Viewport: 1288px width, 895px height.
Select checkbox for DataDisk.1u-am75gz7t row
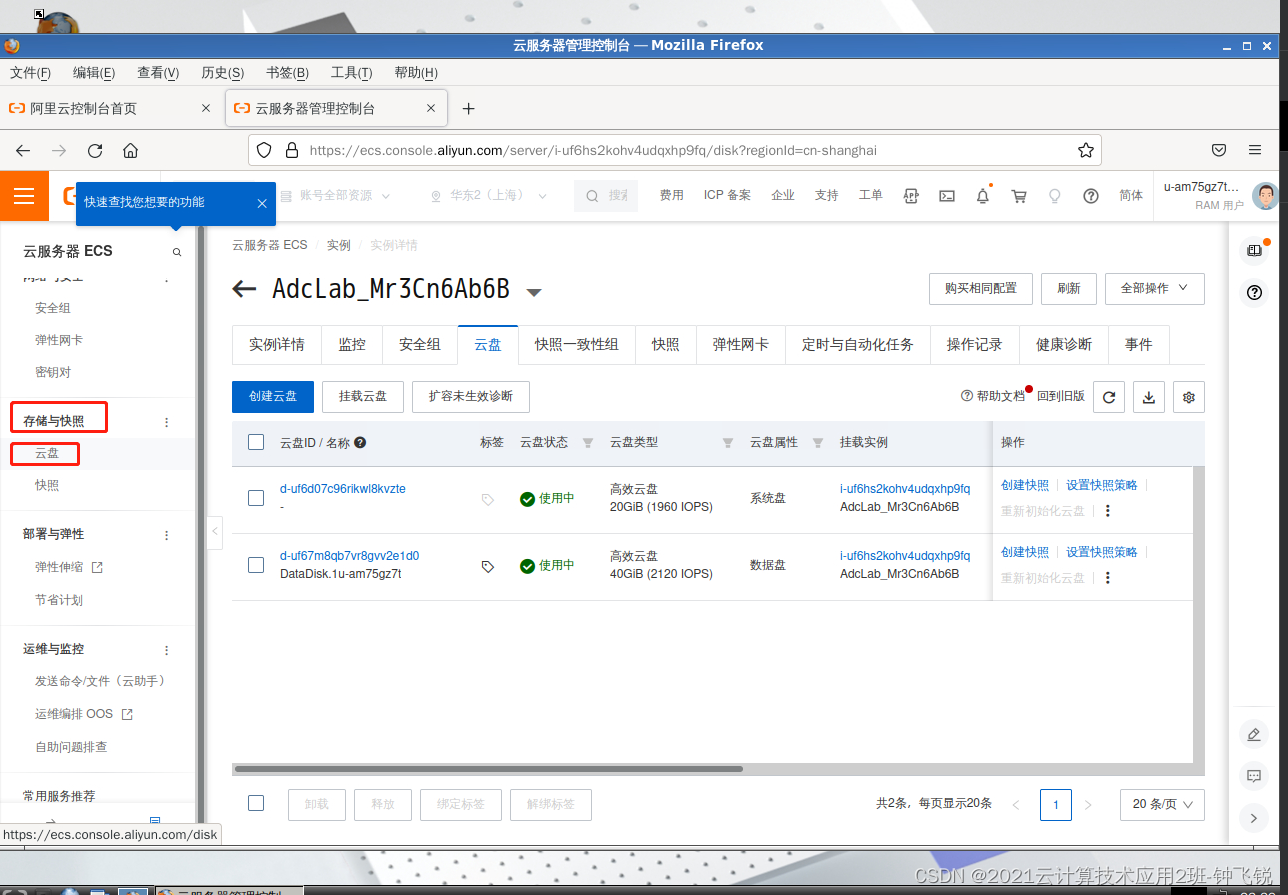(256, 565)
